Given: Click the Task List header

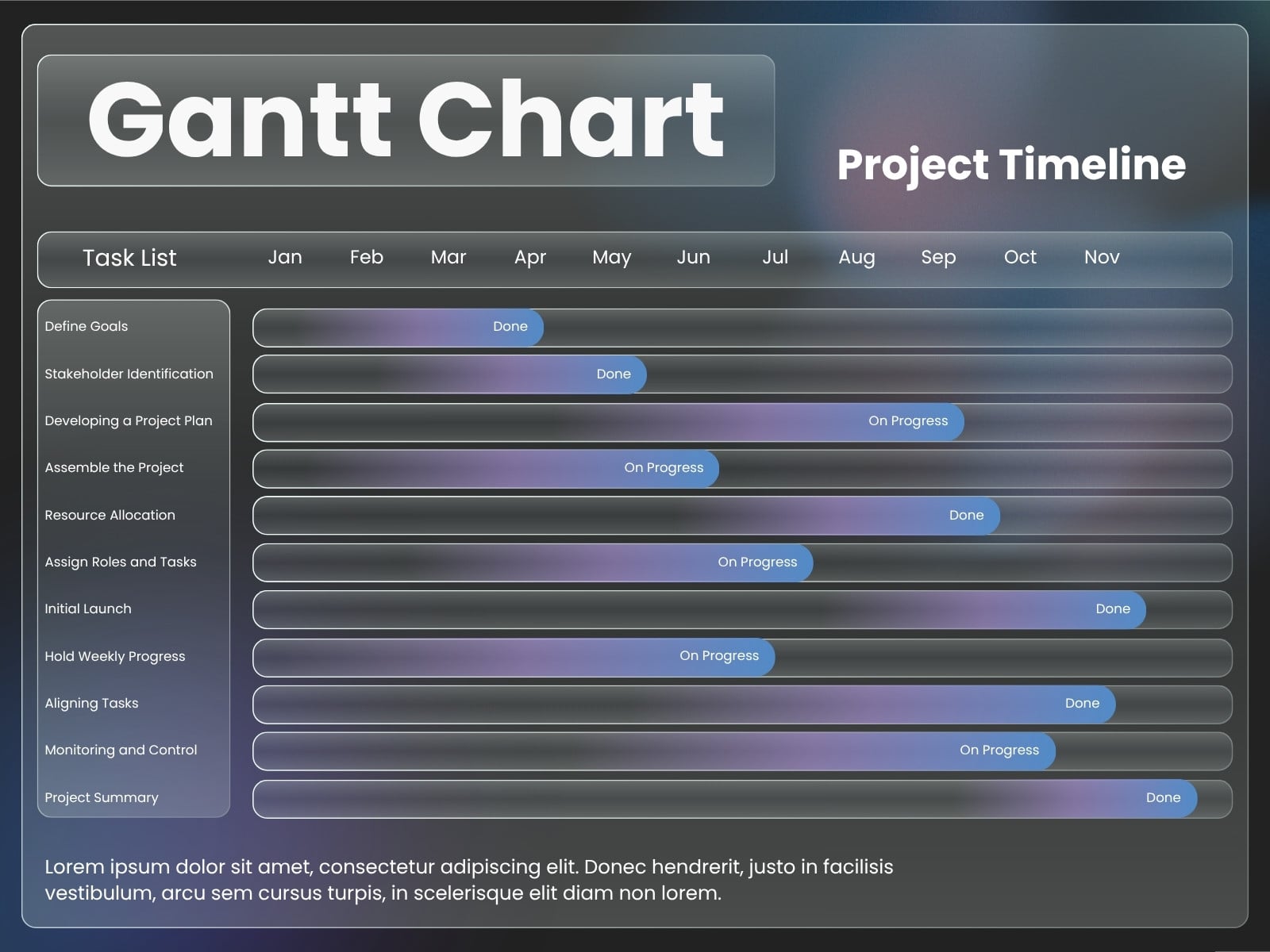Looking at the screenshot, I should pos(129,258).
